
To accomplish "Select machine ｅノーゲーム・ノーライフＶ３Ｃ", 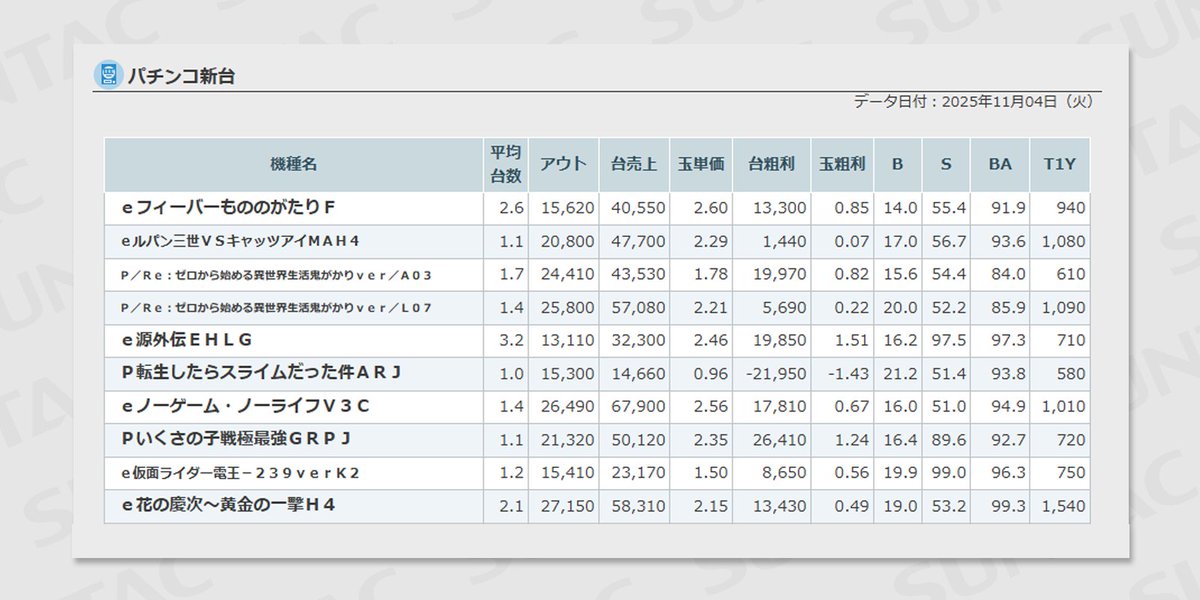I will pos(245,406).
